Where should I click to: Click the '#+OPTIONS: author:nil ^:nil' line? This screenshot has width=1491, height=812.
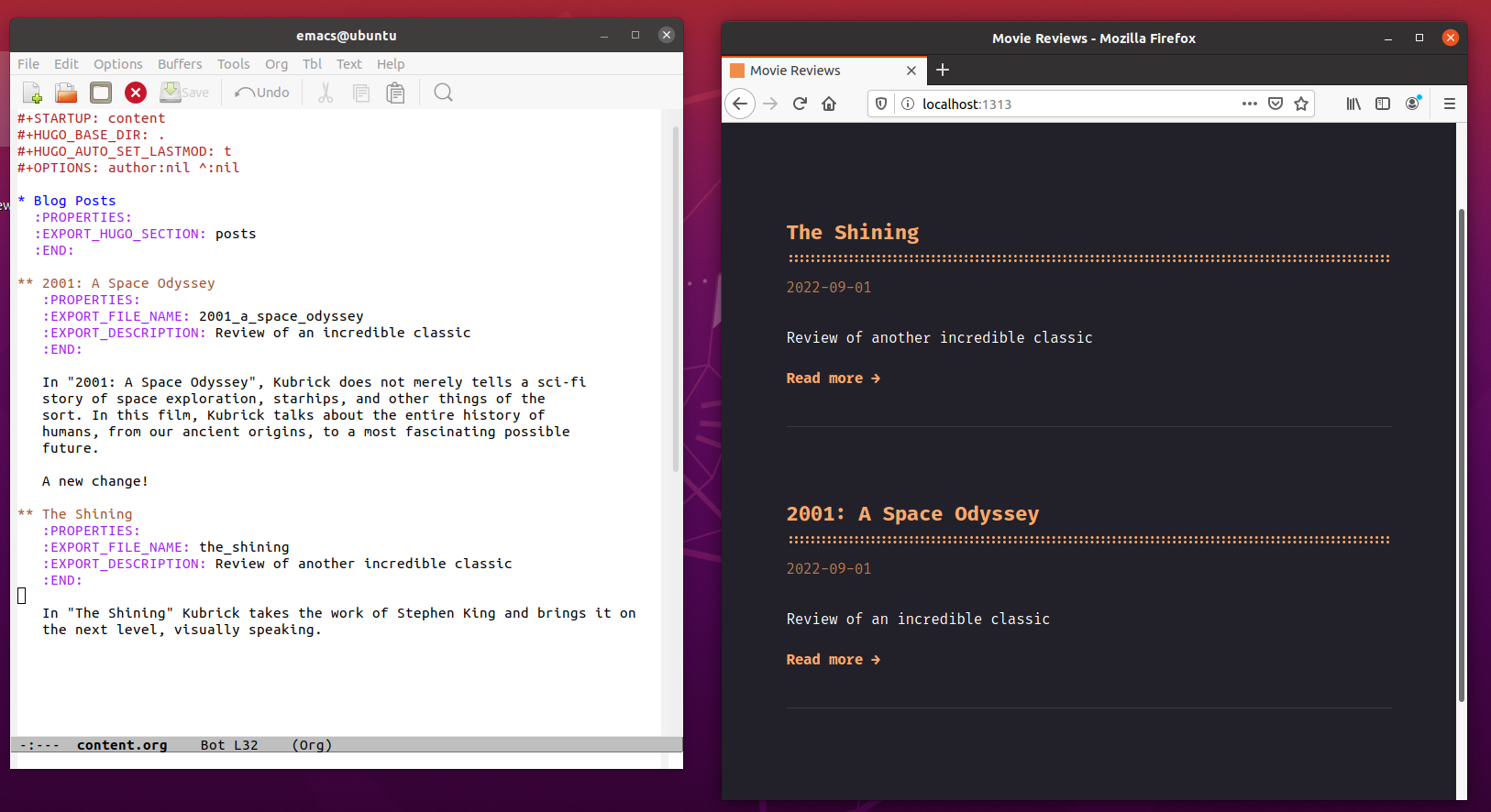[128, 168]
